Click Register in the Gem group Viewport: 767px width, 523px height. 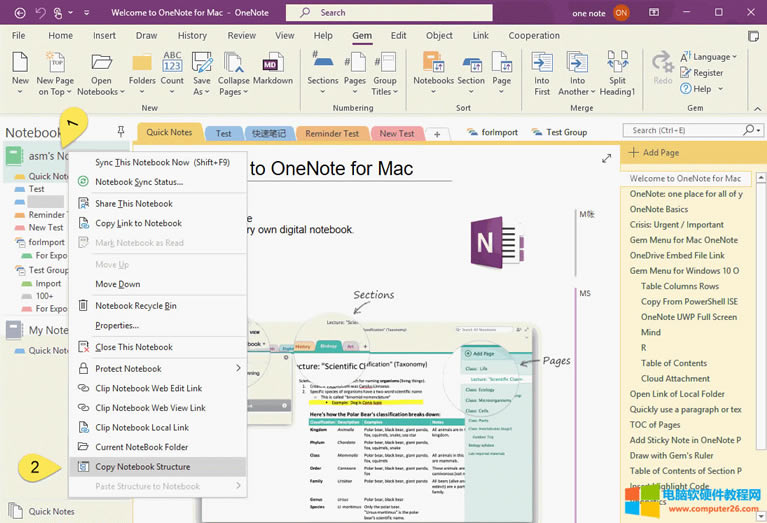707,73
